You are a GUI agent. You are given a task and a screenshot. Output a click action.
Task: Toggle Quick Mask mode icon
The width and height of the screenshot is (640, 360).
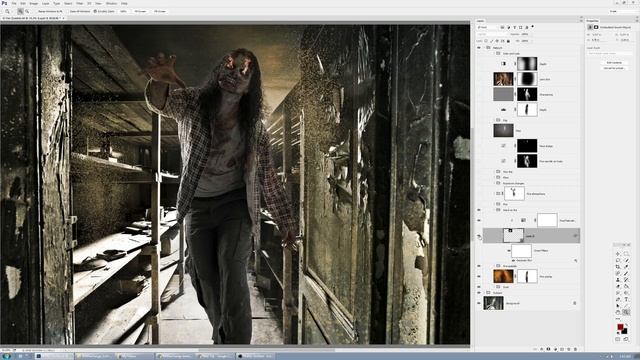[617, 339]
